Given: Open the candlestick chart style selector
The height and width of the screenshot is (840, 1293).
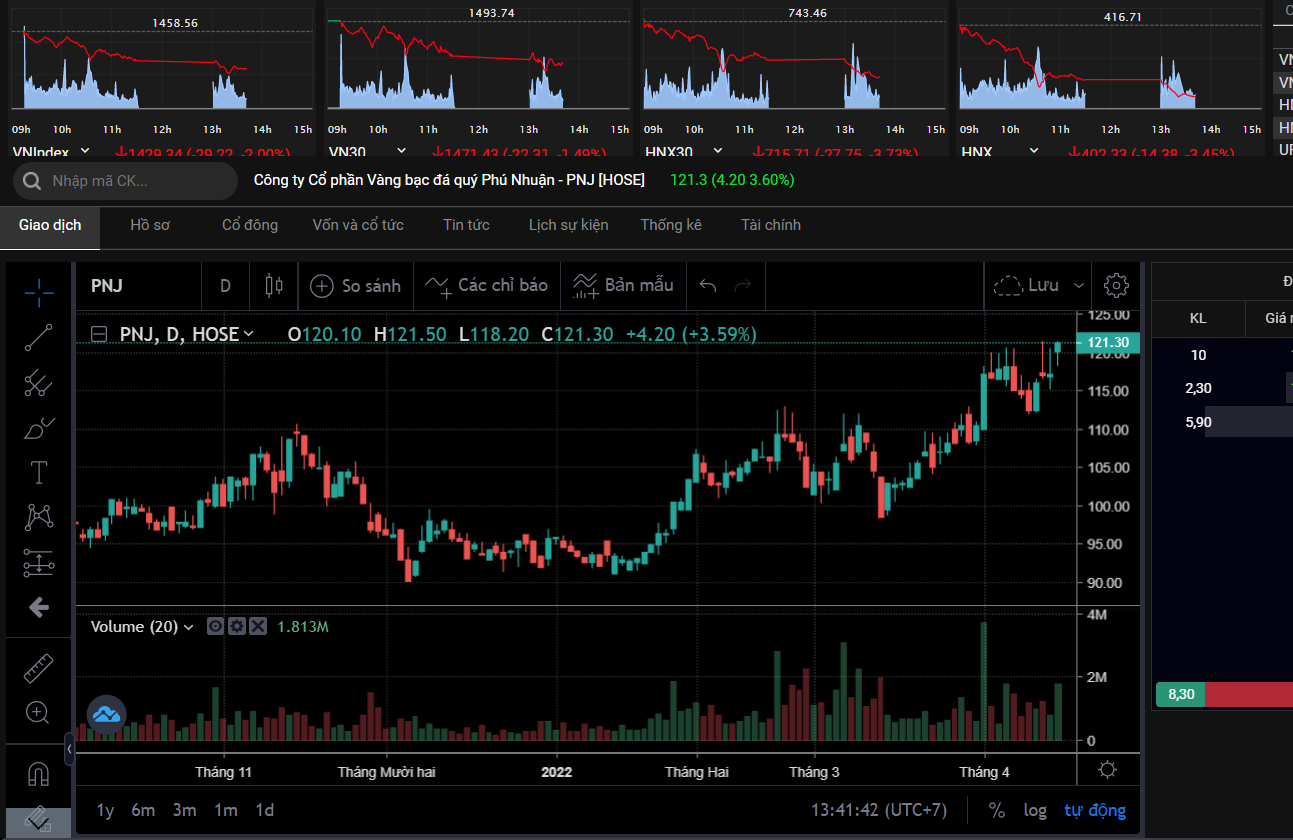Looking at the screenshot, I should [x=273, y=286].
